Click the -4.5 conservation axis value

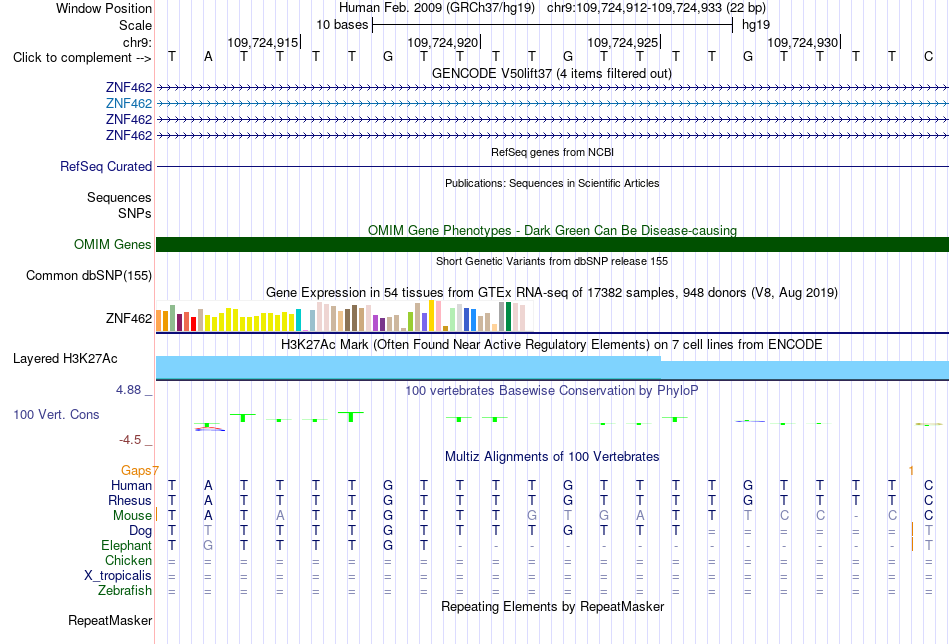(130, 440)
